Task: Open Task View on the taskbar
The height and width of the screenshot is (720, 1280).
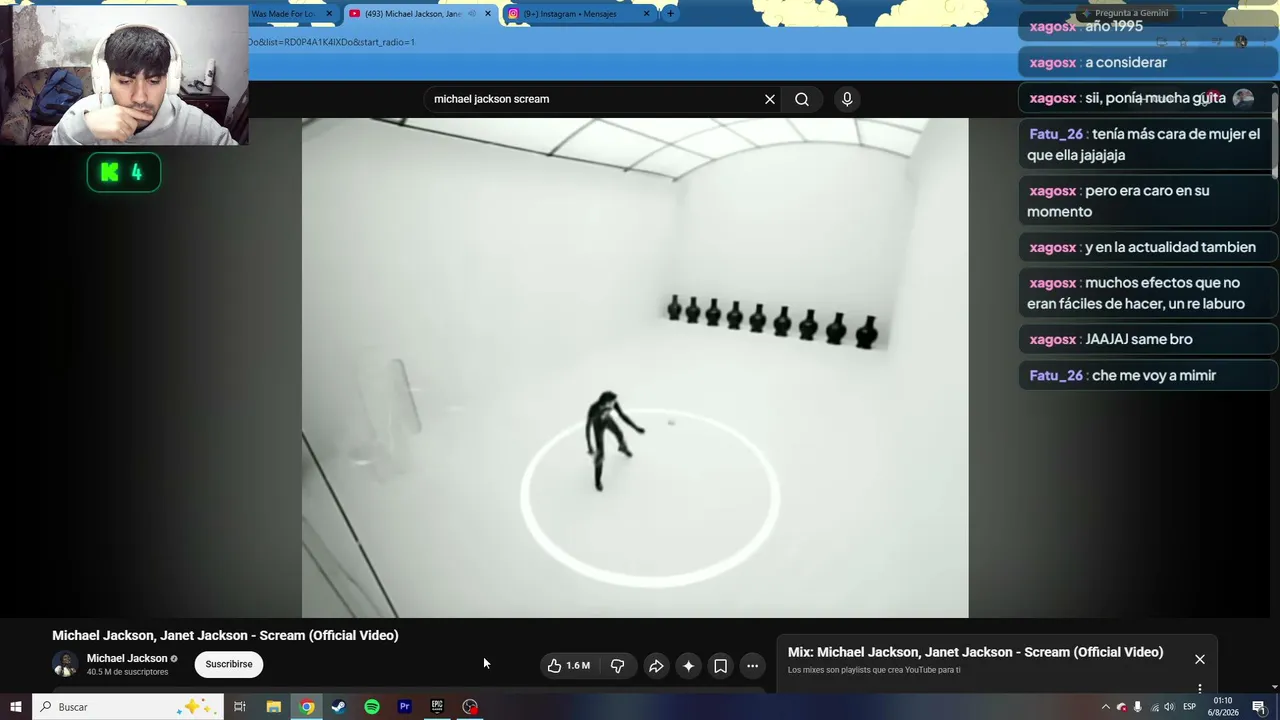Action: pos(240,707)
